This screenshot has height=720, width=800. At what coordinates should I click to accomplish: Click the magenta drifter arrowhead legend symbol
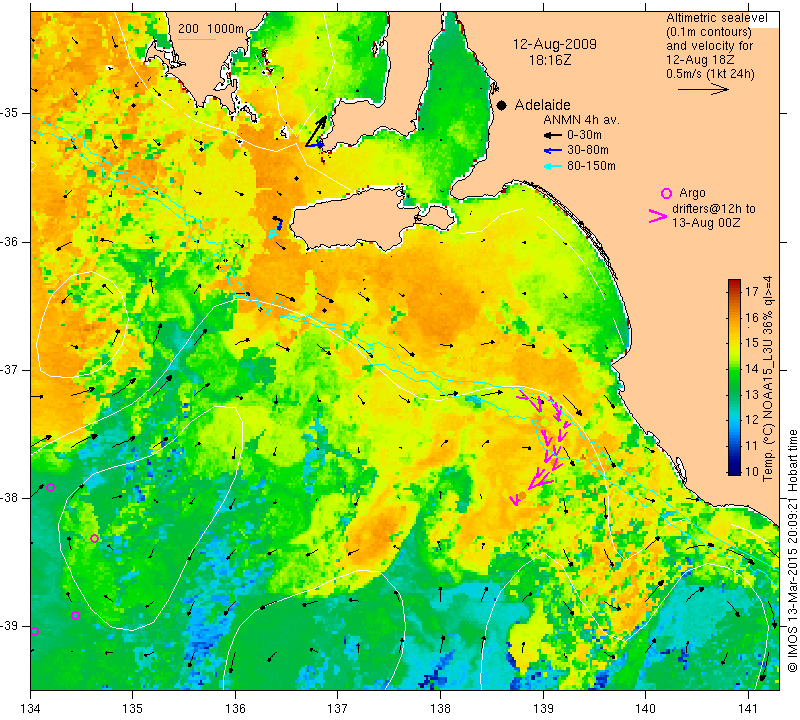(x=658, y=216)
